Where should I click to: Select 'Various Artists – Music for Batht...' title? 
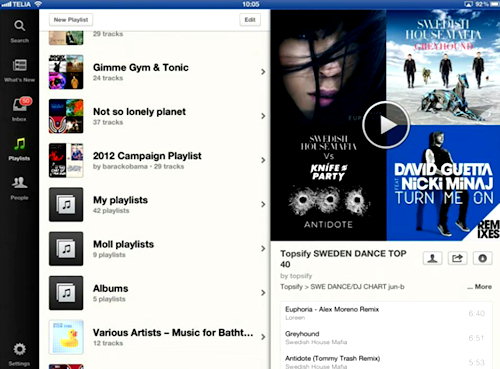[173, 333]
